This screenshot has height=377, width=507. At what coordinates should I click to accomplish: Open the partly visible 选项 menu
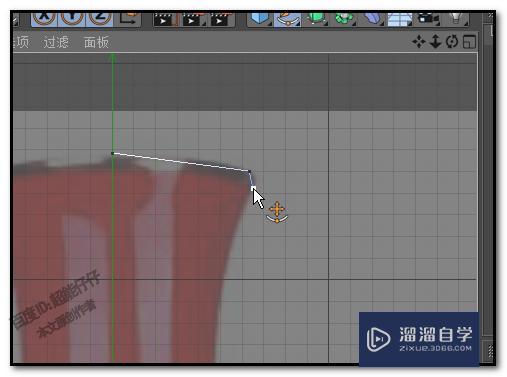click(21, 42)
